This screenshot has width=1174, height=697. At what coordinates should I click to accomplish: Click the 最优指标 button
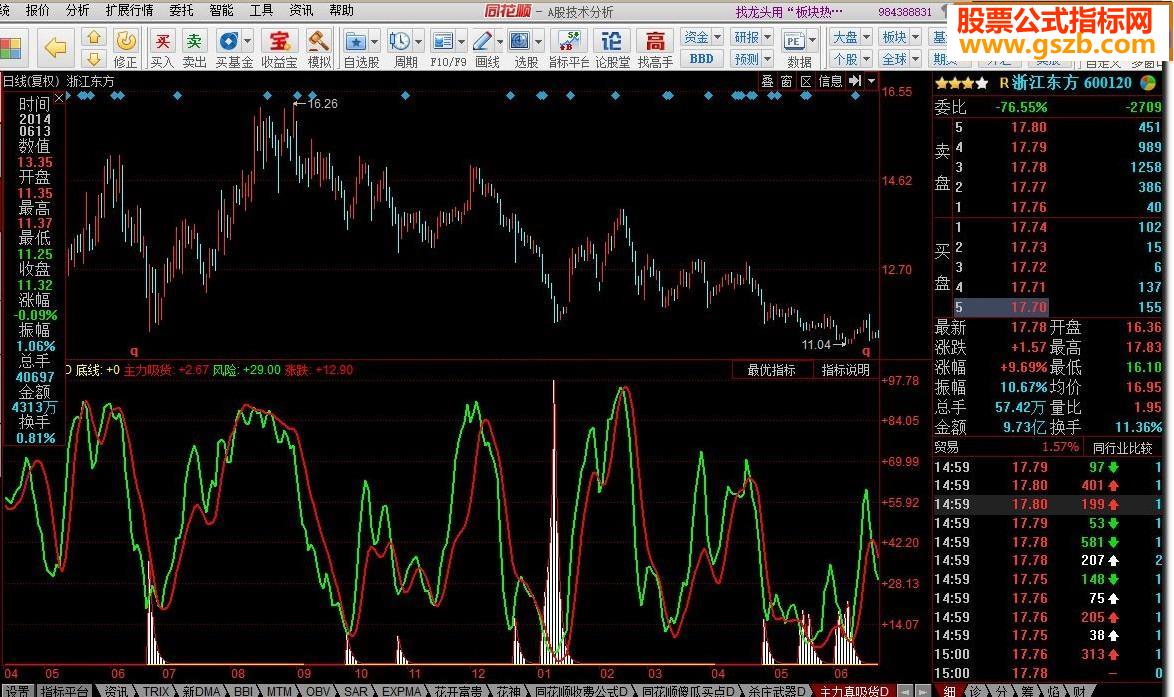[771, 370]
